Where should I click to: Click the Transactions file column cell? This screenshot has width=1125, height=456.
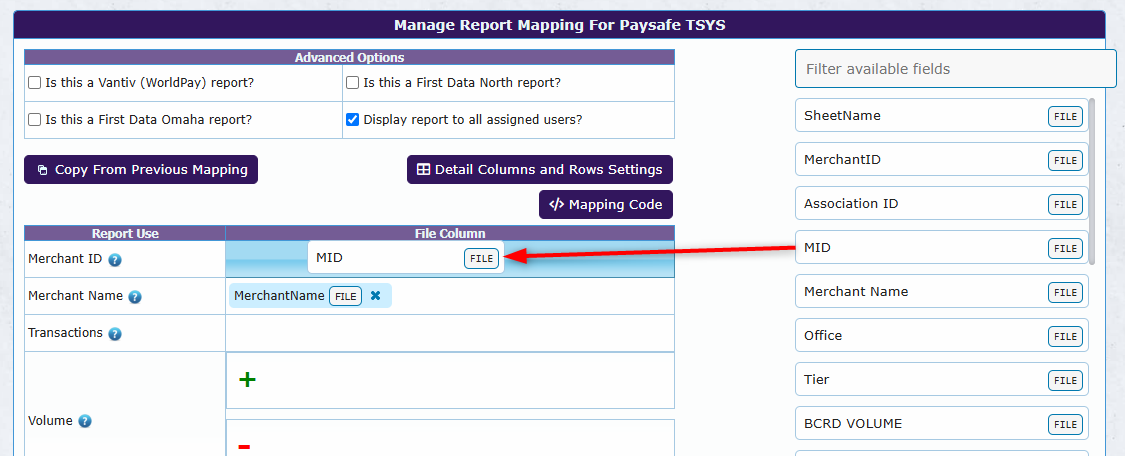450,333
